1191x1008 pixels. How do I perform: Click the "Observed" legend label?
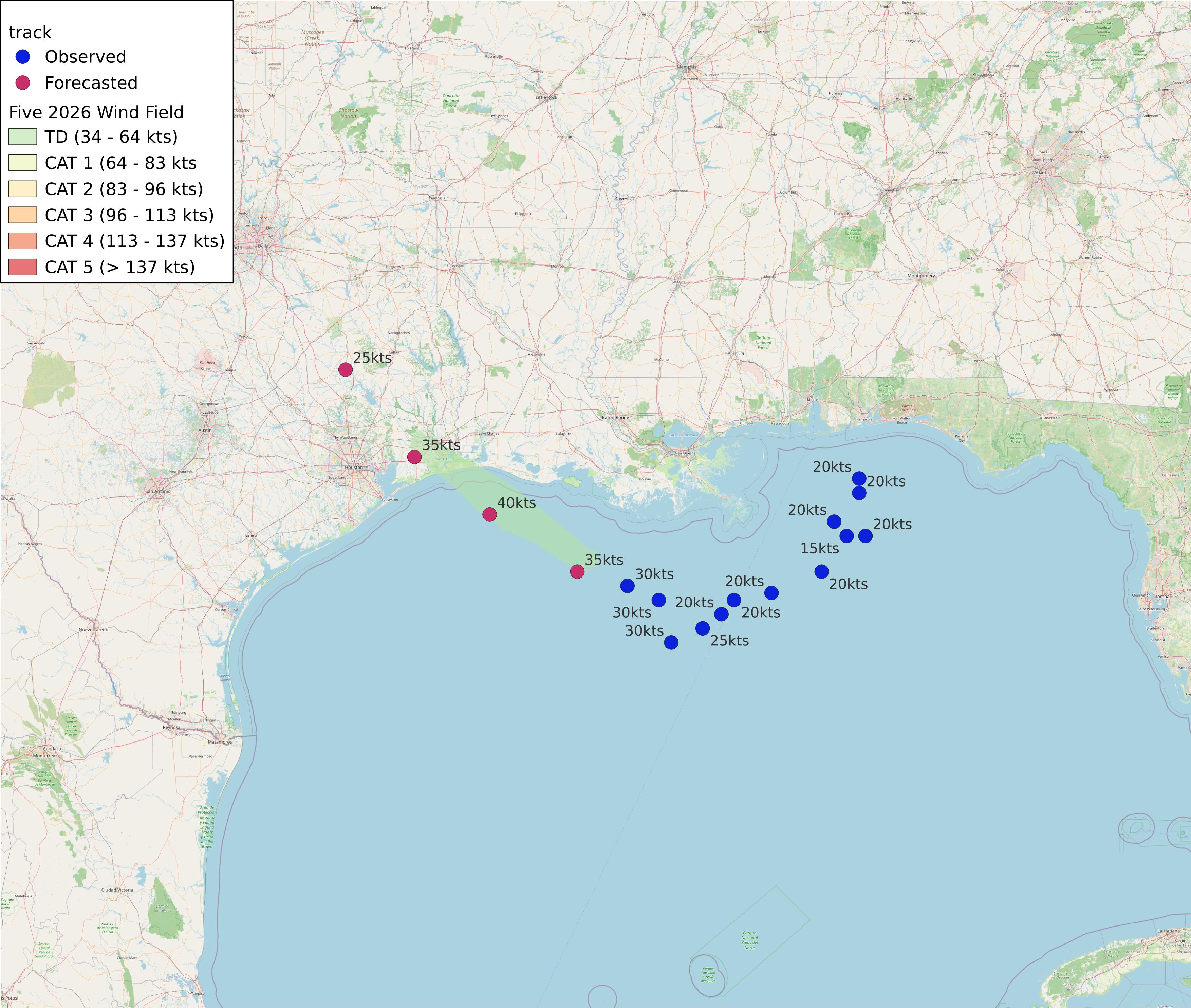(x=86, y=57)
